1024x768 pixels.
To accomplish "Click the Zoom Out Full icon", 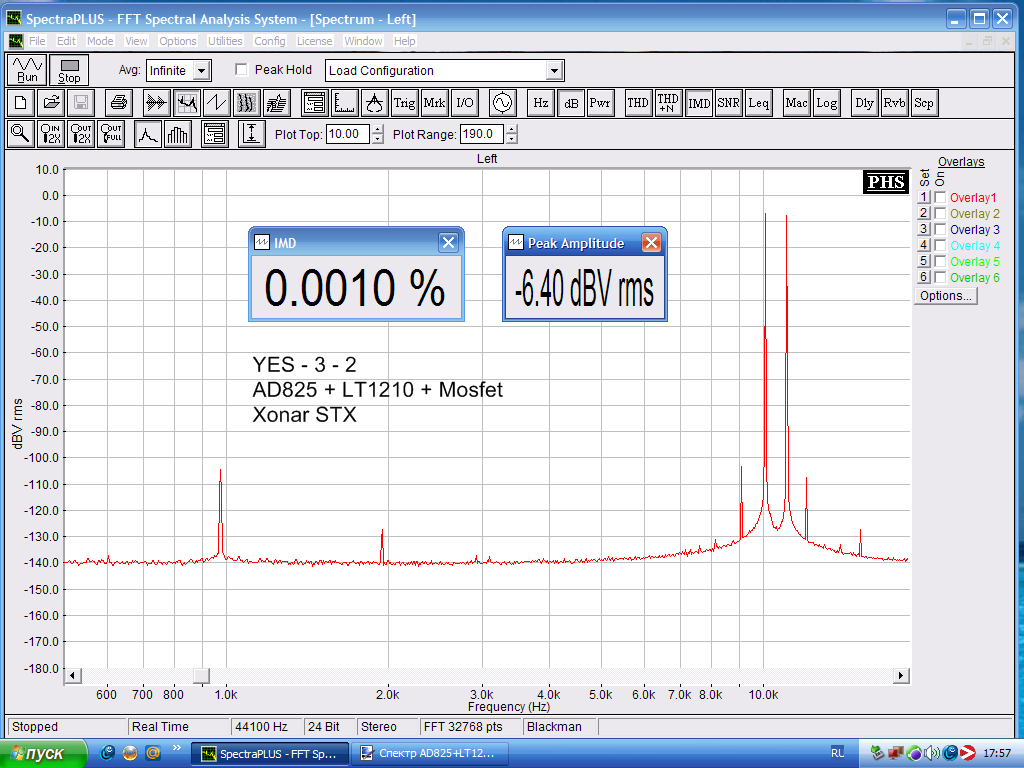I will [111, 134].
